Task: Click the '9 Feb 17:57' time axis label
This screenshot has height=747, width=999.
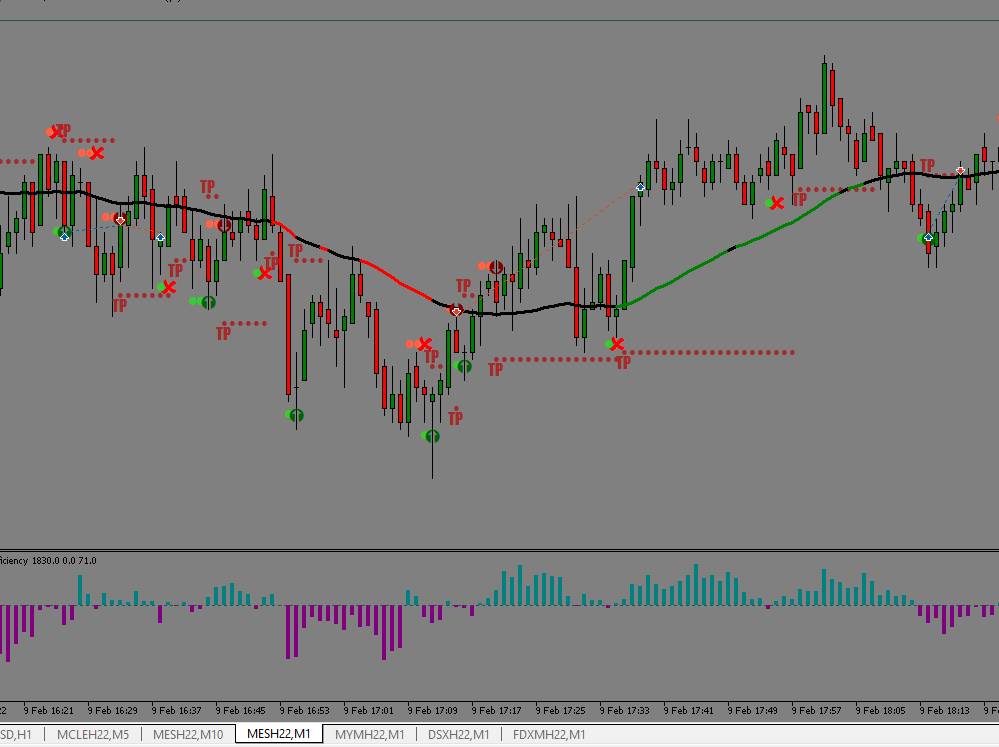Action: click(x=817, y=710)
